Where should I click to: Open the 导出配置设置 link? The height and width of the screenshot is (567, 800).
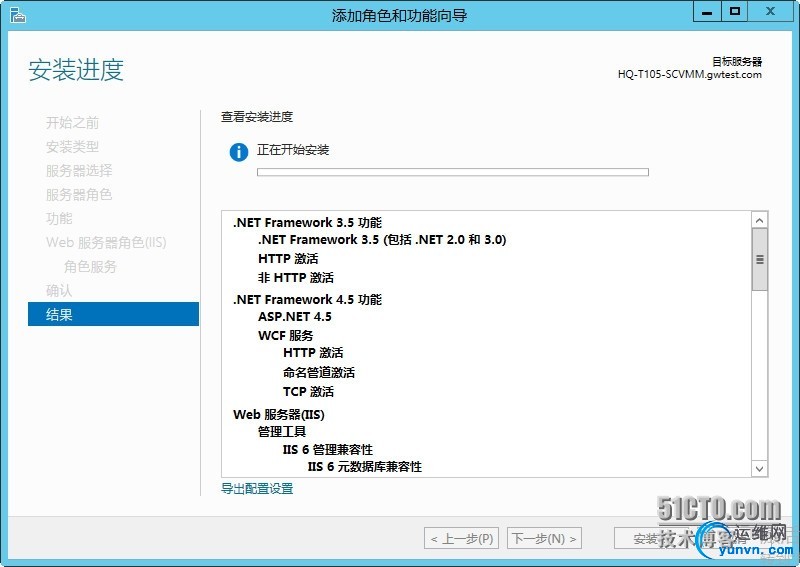click(257, 488)
